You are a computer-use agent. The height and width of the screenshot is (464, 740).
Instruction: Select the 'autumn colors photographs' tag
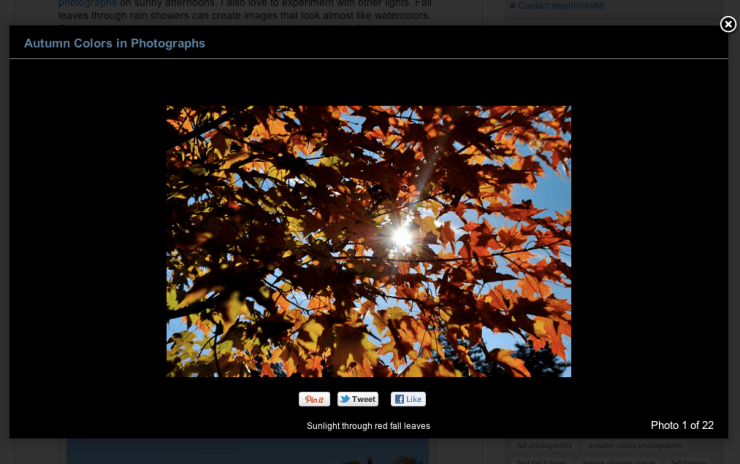coord(634,445)
